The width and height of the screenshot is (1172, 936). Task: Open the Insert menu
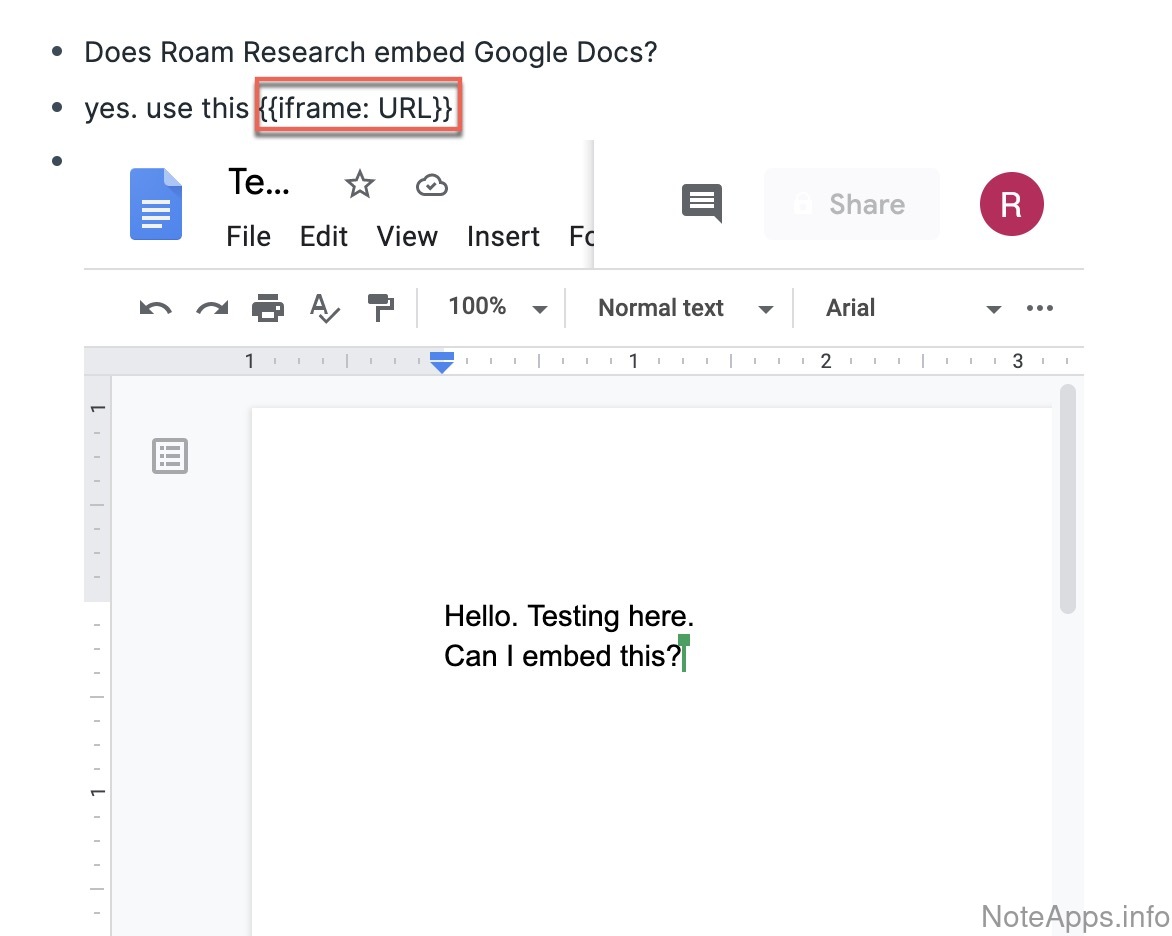503,237
